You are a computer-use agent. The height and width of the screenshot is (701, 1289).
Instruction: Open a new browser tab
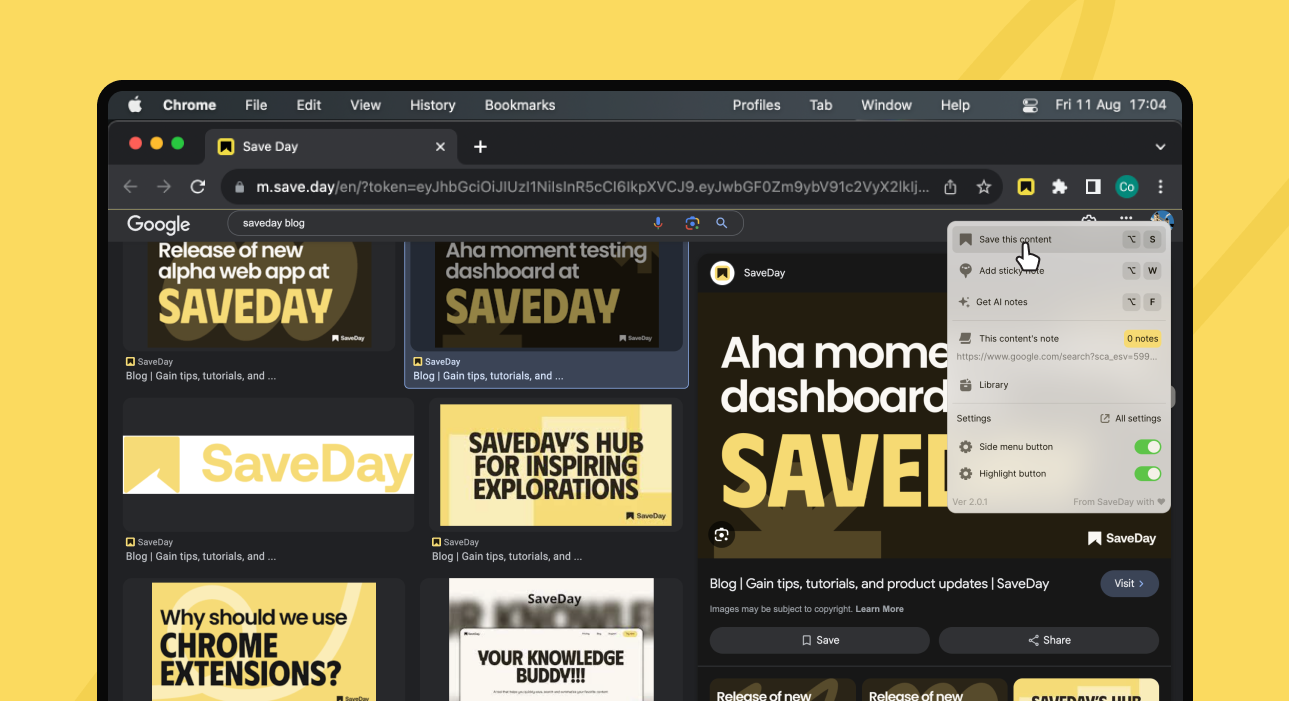point(480,146)
